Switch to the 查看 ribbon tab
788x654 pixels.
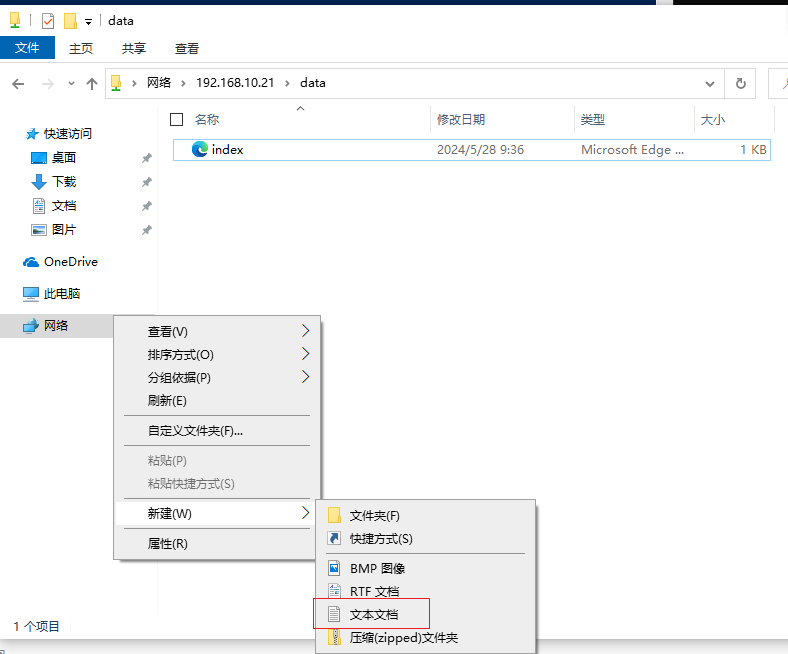coord(187,48)
